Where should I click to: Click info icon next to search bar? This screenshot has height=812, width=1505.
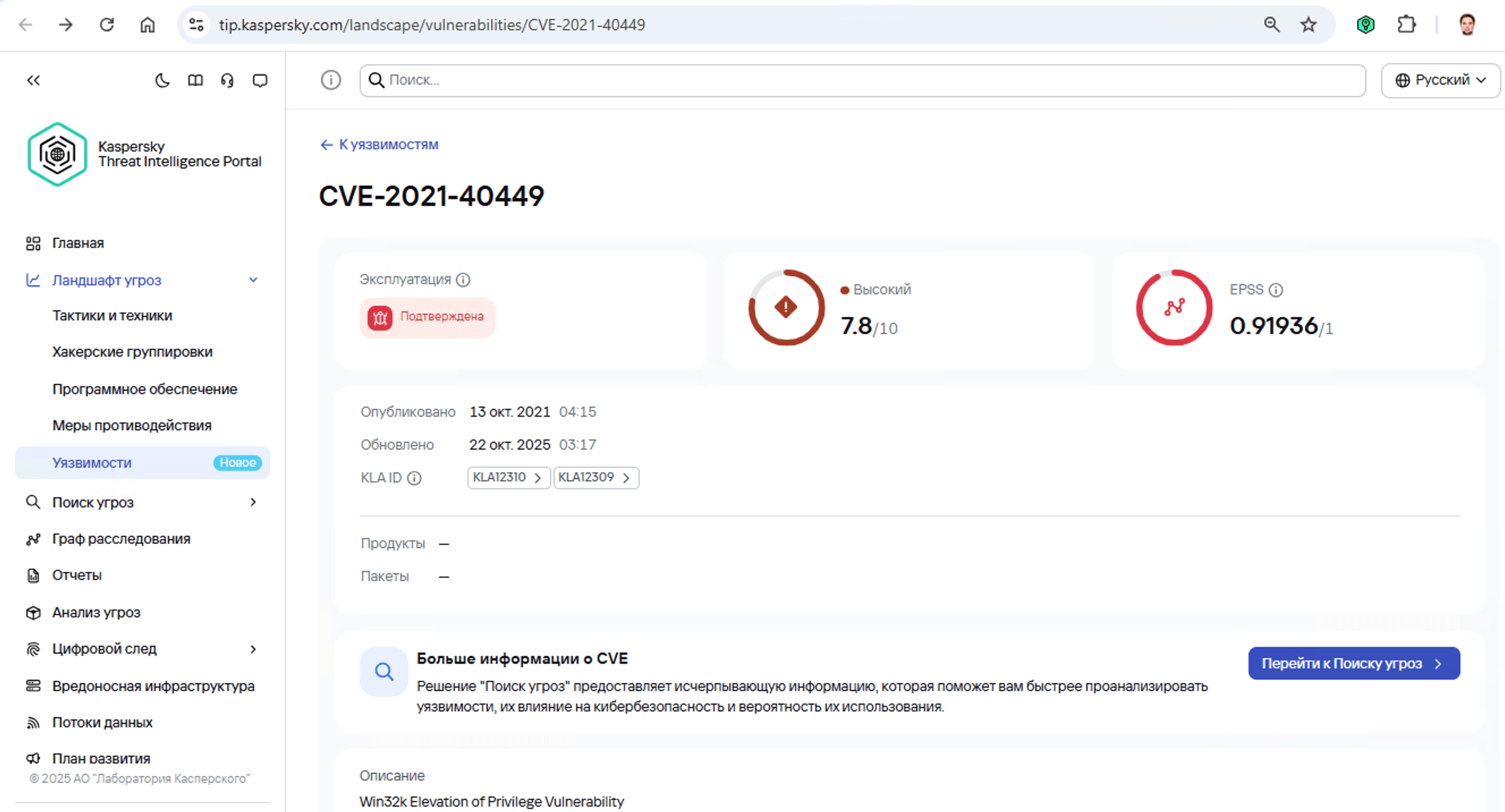click(331, 80)
